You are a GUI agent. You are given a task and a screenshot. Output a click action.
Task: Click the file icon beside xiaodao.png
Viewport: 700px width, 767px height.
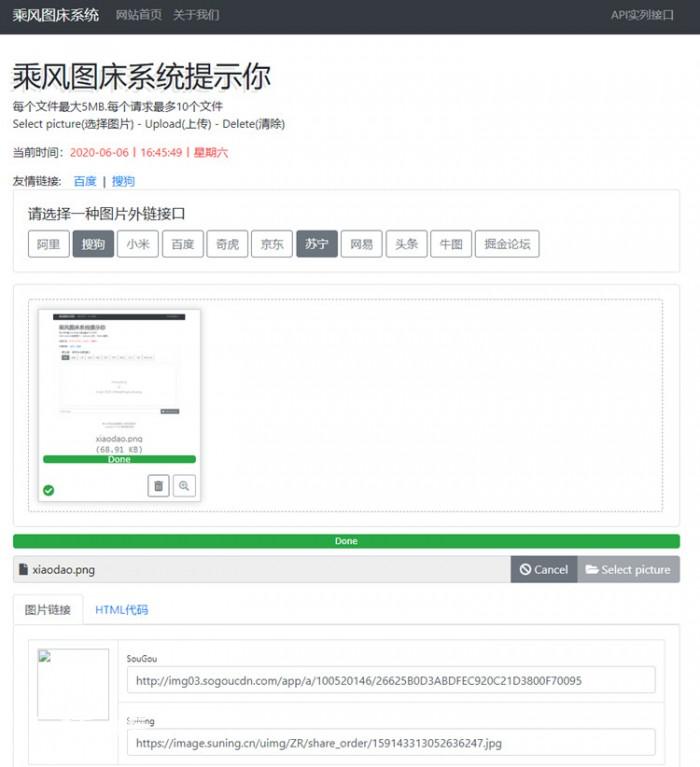23,569
